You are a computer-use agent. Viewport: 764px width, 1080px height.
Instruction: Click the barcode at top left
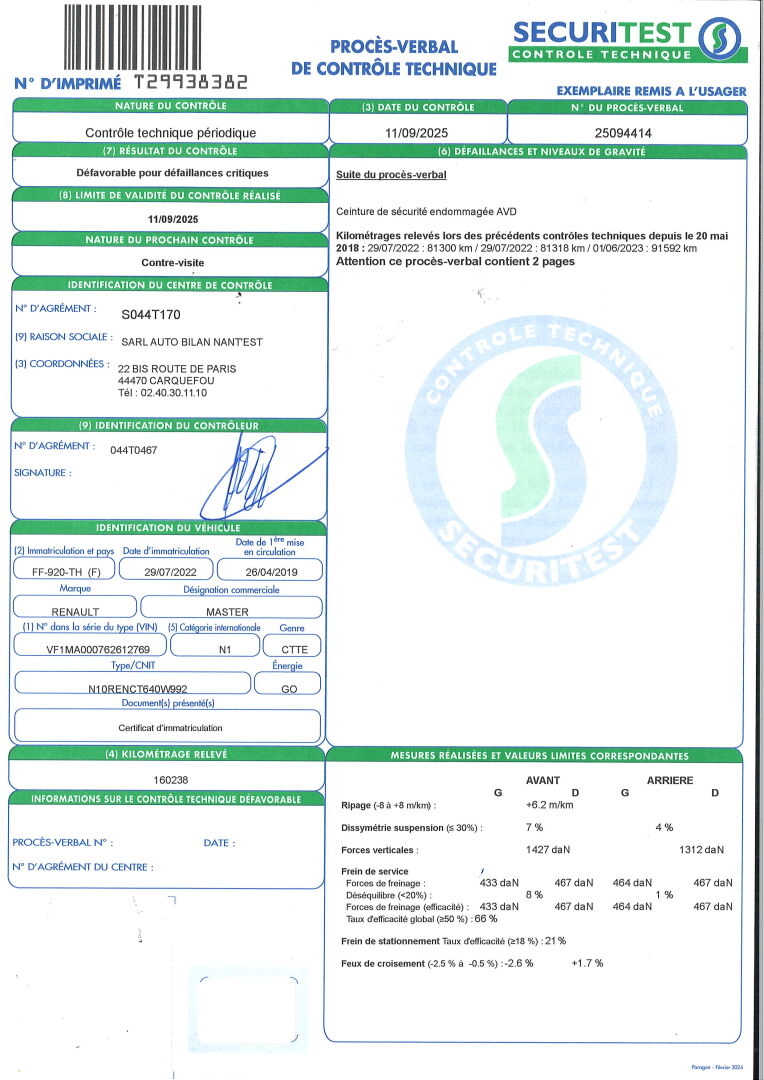tap(155, 36)
